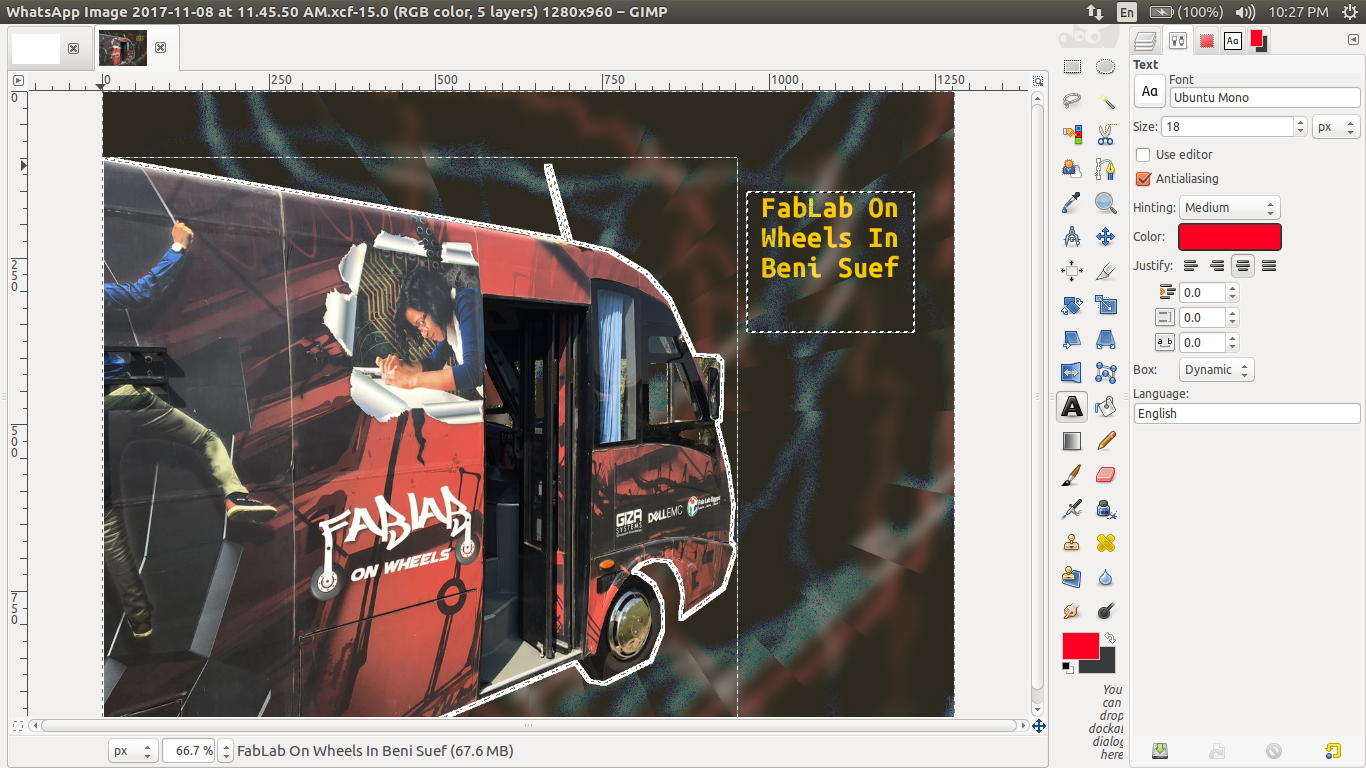
Task: Open the Box Dynamic dropdown
Action: click(x=1216, y=370)
